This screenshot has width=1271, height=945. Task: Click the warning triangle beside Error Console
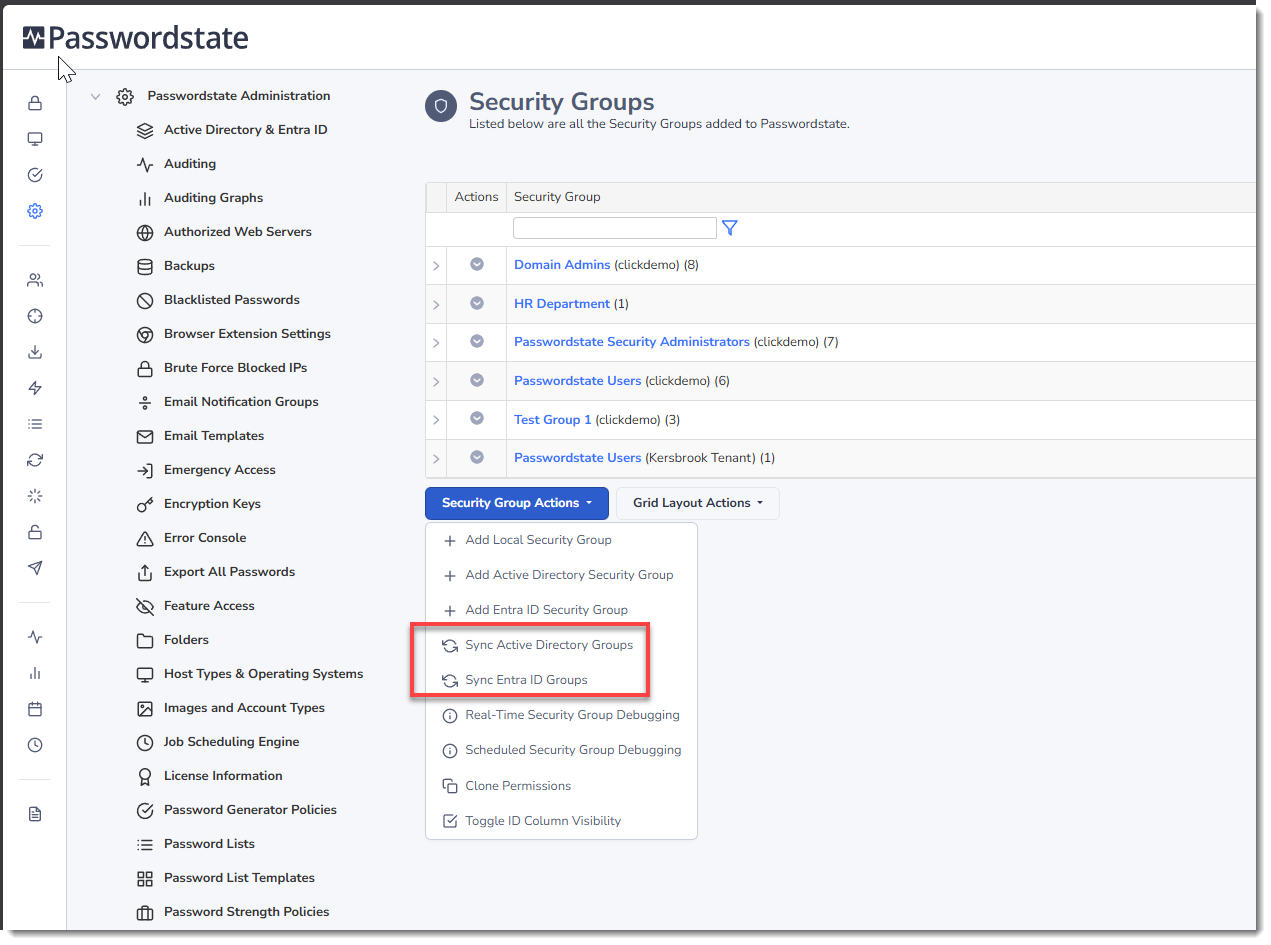coord(145,538)
